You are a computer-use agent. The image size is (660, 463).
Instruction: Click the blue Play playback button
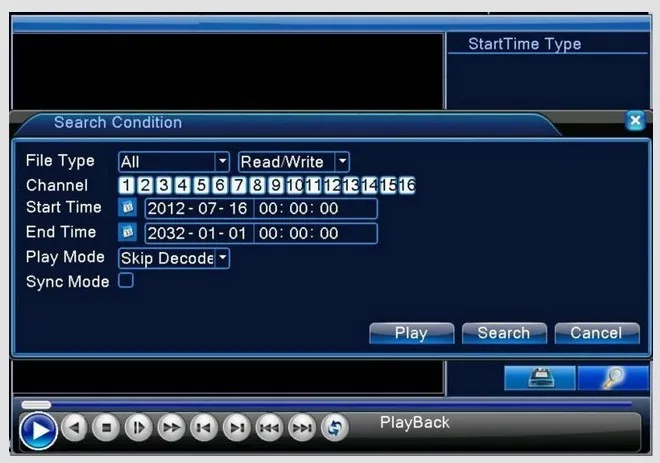(38, 430)
